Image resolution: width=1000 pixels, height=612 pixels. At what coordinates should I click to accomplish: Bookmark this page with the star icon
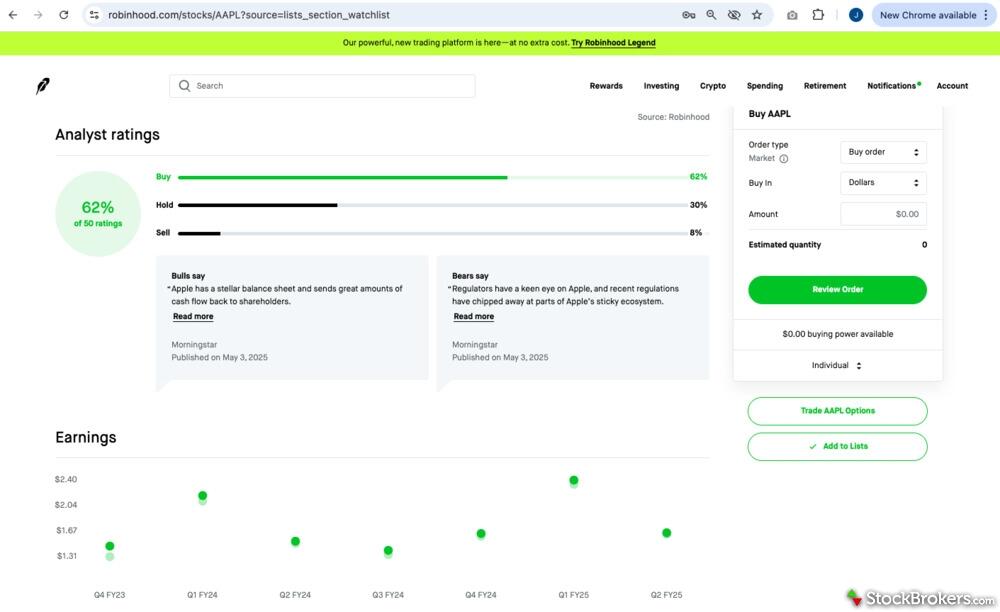tap(757, 15)
